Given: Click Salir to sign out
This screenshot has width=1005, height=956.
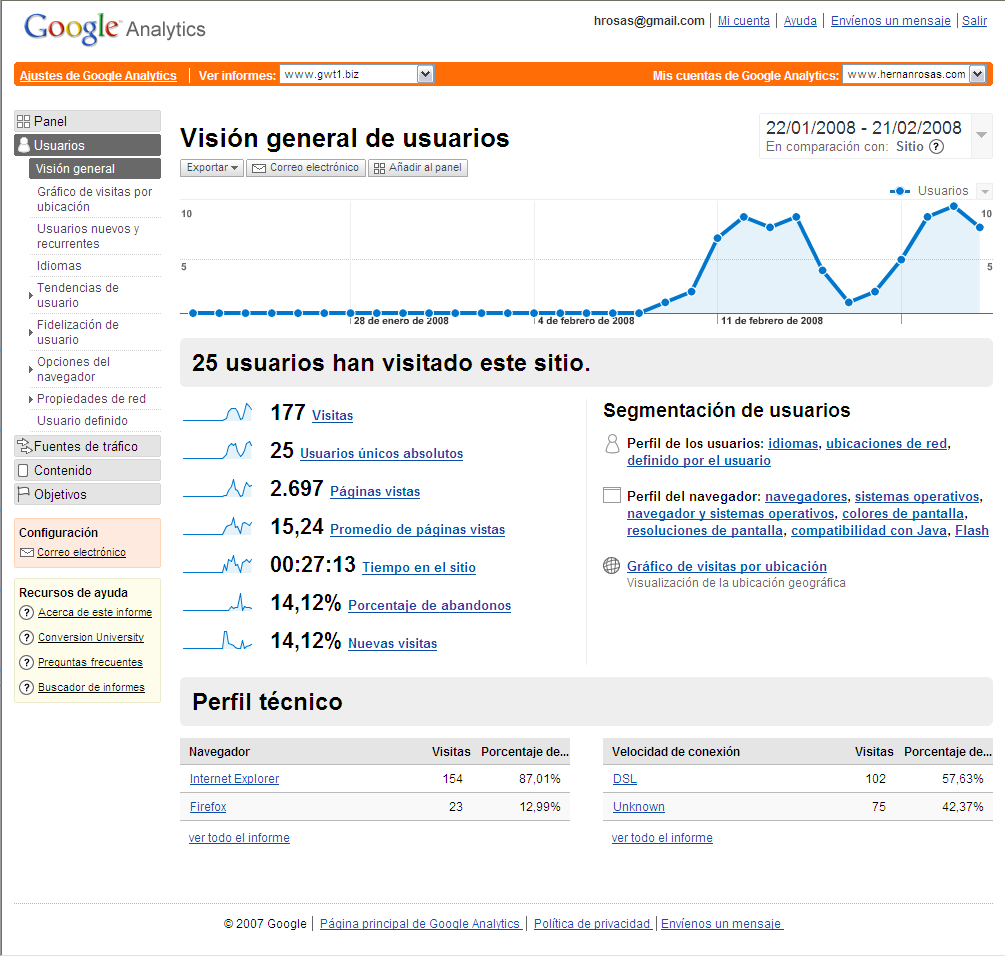Looking at the screenshot, I should click(974, 21).
